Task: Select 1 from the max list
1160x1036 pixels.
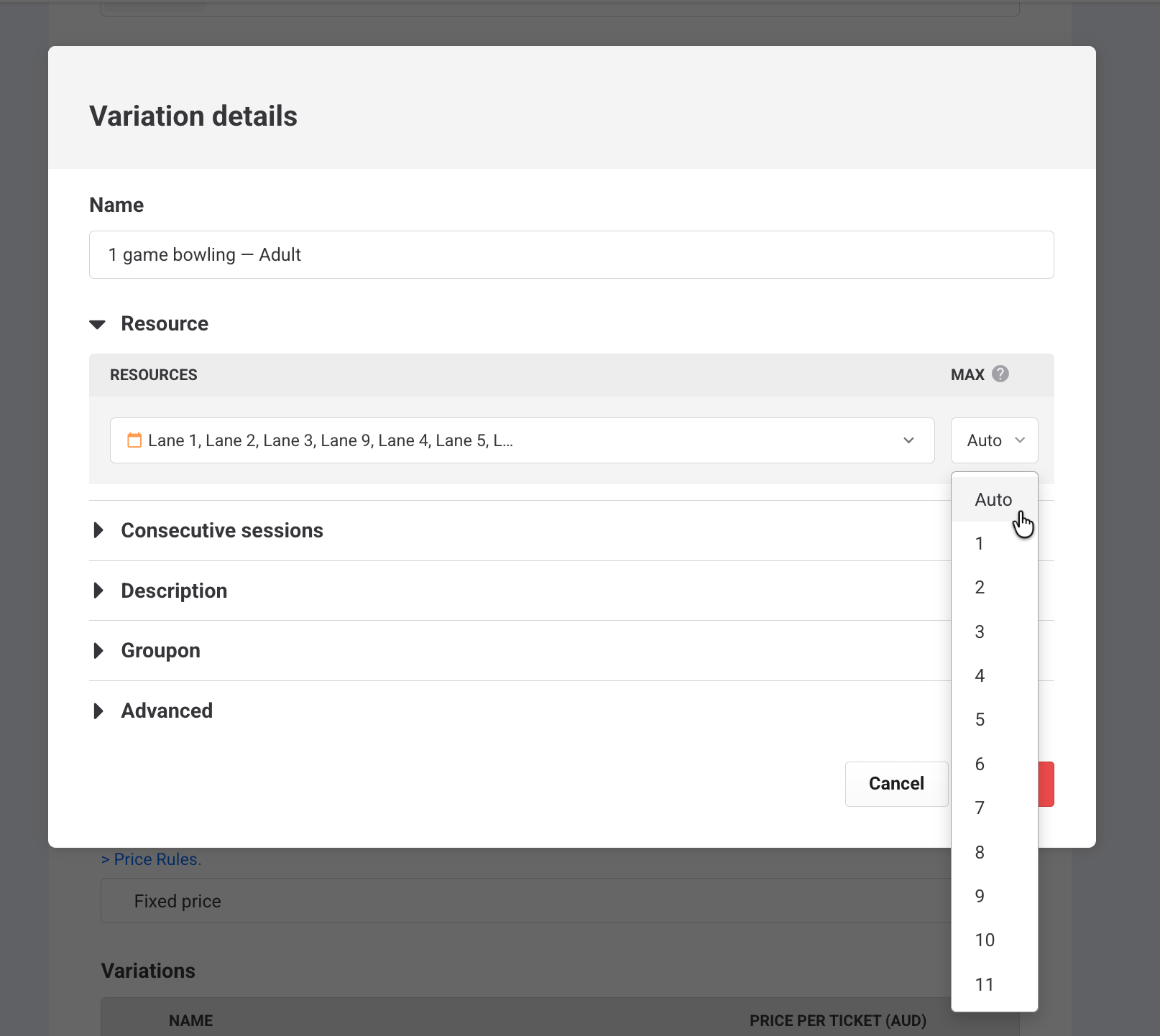Action: pos(994,543)
